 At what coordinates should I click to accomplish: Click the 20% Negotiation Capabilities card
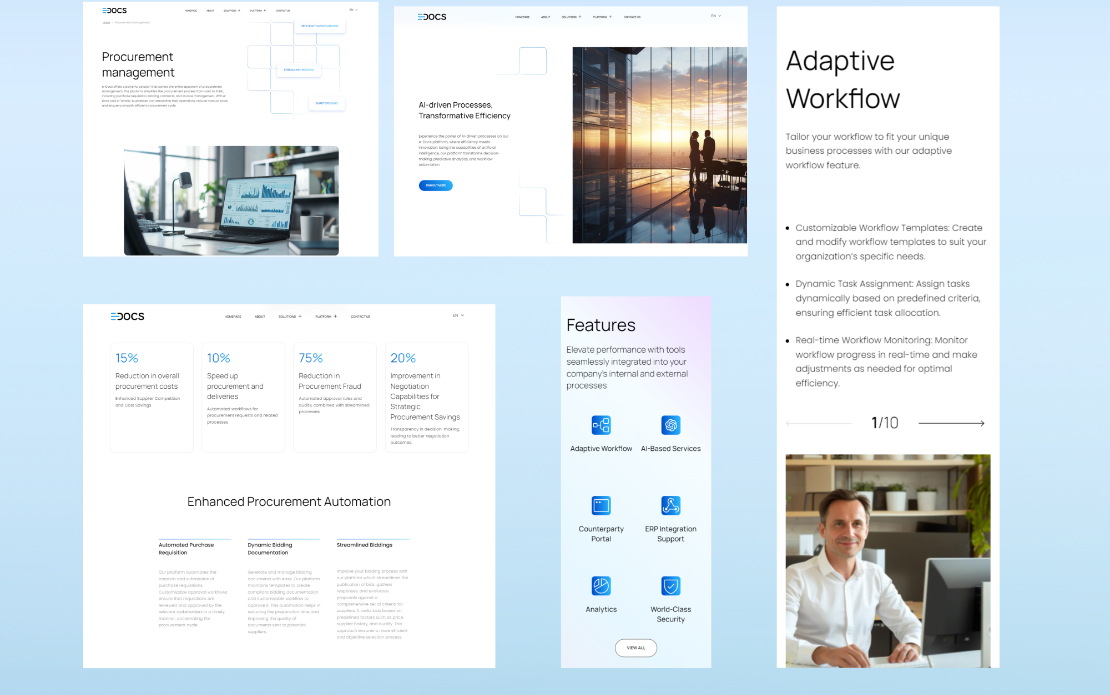[x=426, y=397]
